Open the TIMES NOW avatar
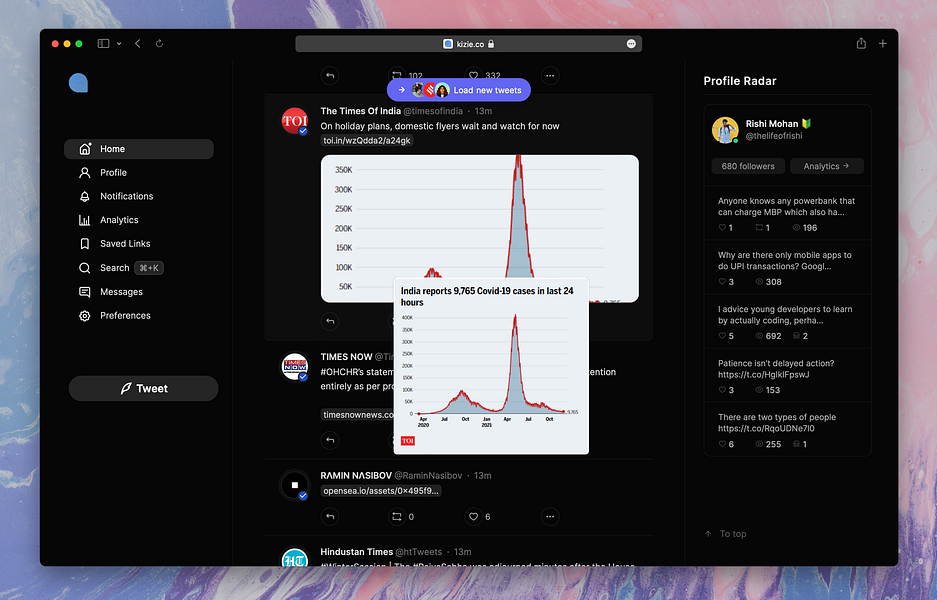The width and height of the screenshot is (937, 600). pyautogui.click(x=295, y=366)
